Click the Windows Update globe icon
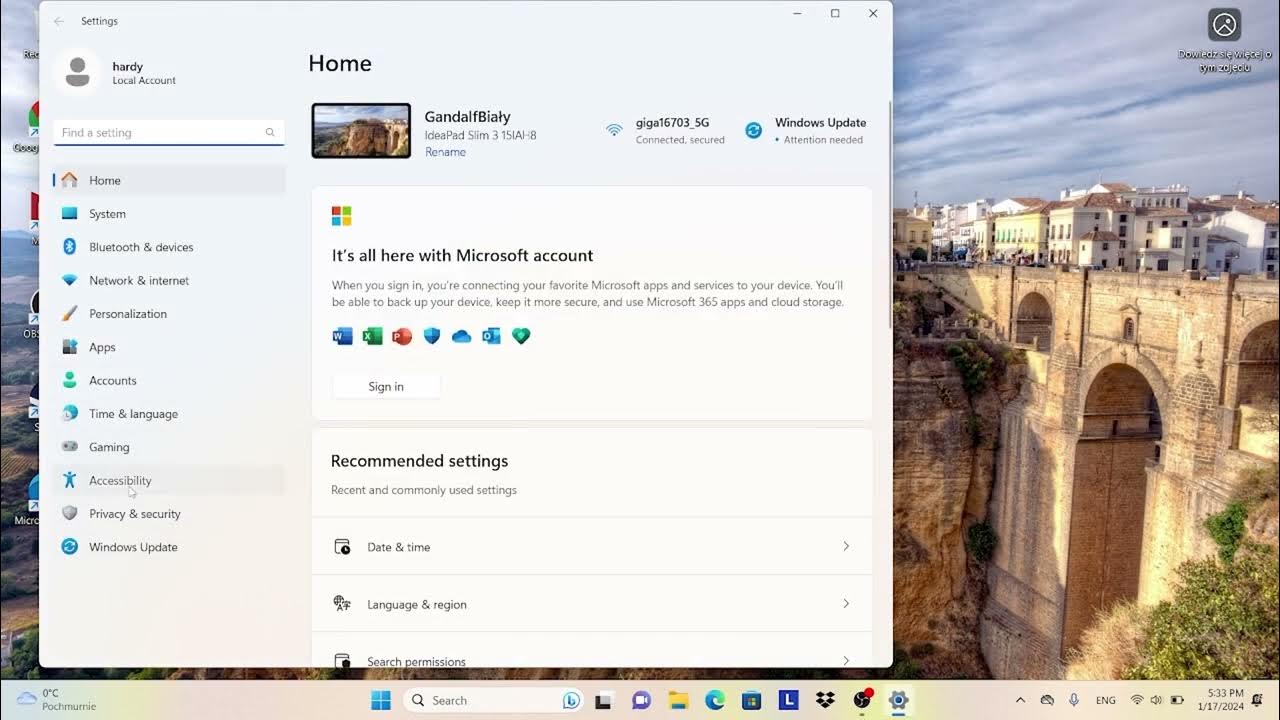This screenshot has width=1280, height=720. 753,130
